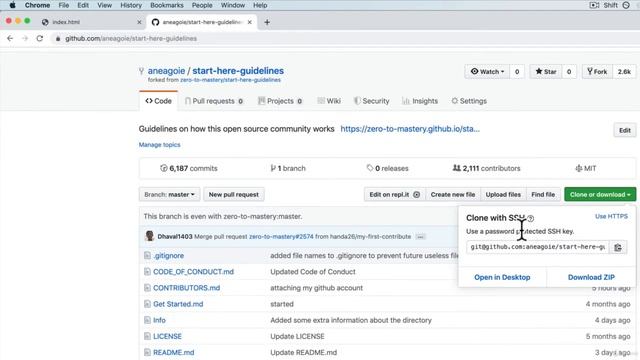The width and height of the screenshot is (640, 360).
Task: Click Upload files button
Action: 503,195
